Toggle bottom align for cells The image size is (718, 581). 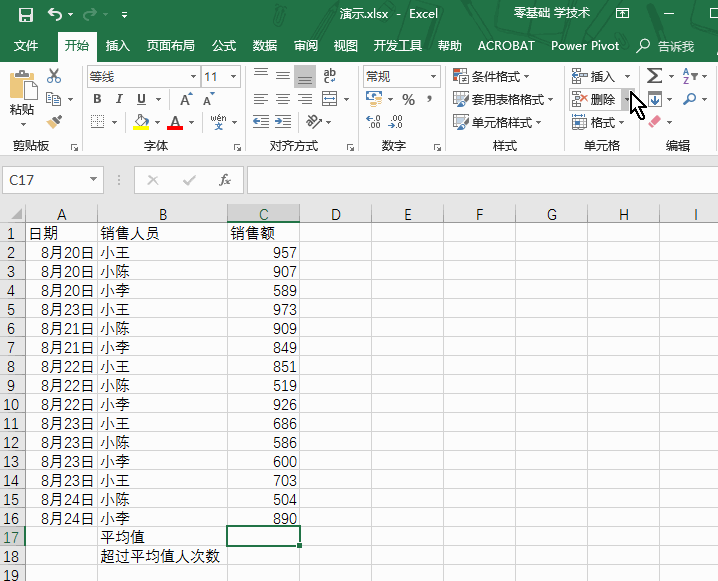[x=305, y=76]
